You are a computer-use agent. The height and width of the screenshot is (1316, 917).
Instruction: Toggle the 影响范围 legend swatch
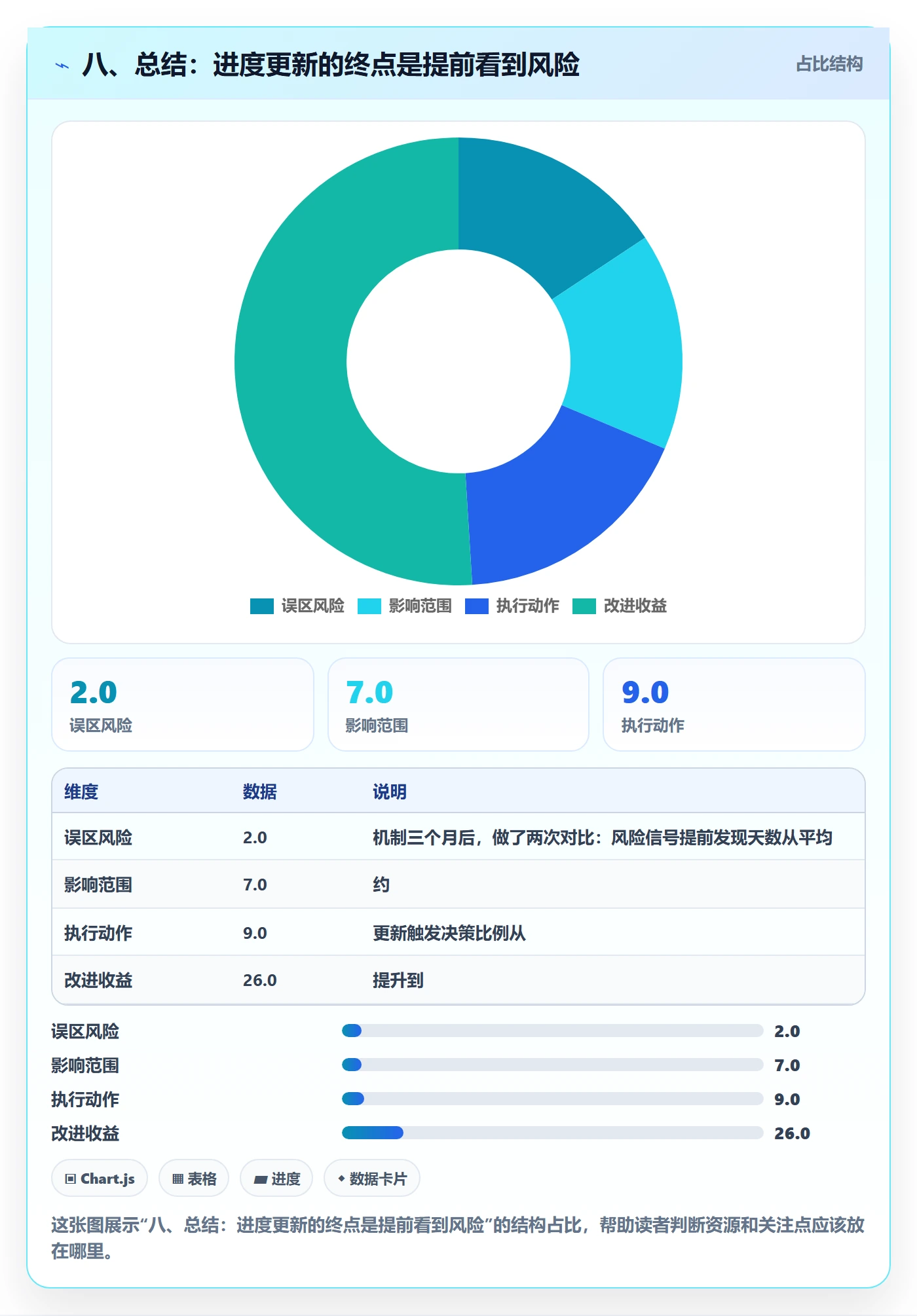click(x=369, y=606)
